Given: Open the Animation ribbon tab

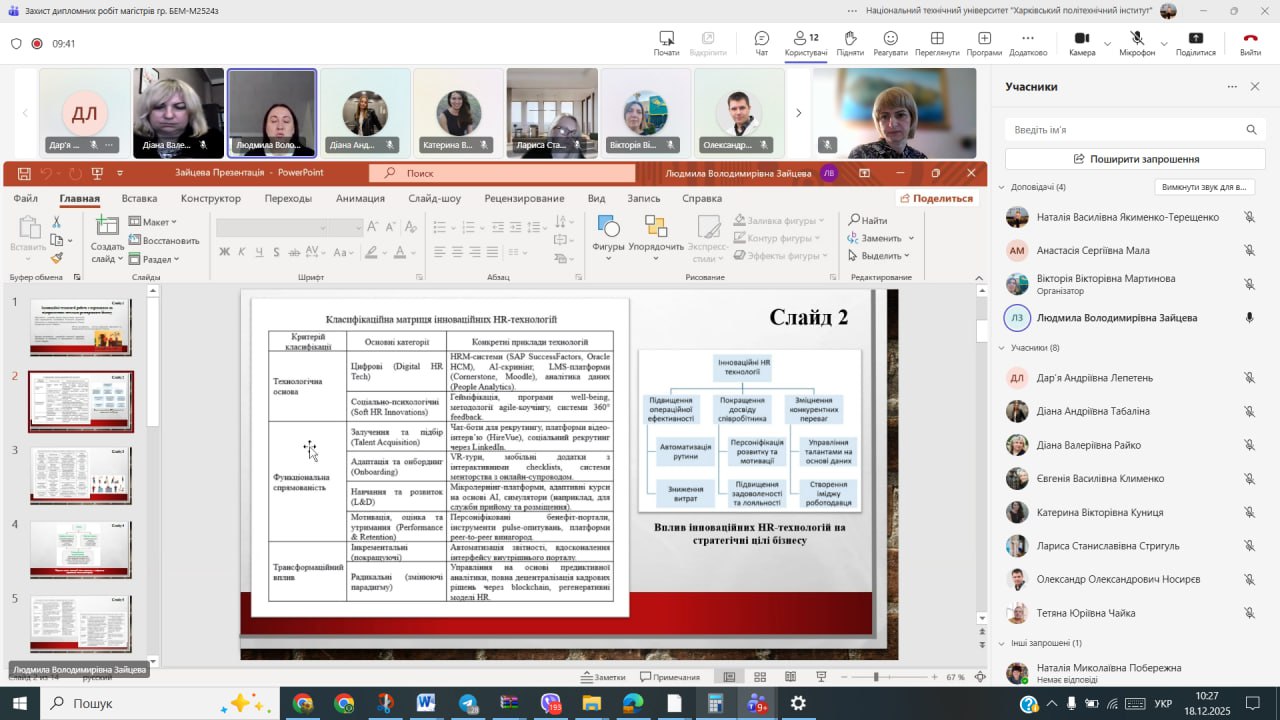Looking at the screenshot, I should point(360,198).
